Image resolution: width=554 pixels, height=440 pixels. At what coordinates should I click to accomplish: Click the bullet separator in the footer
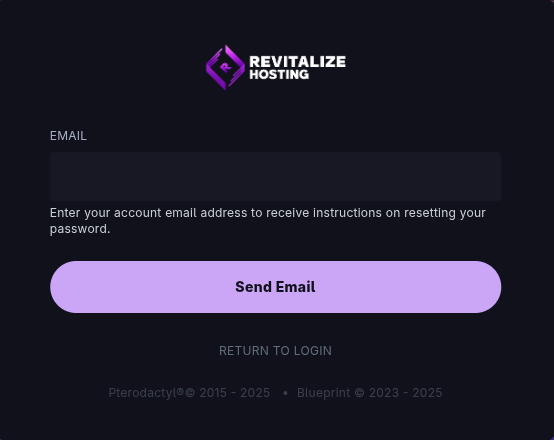point(285,393)
